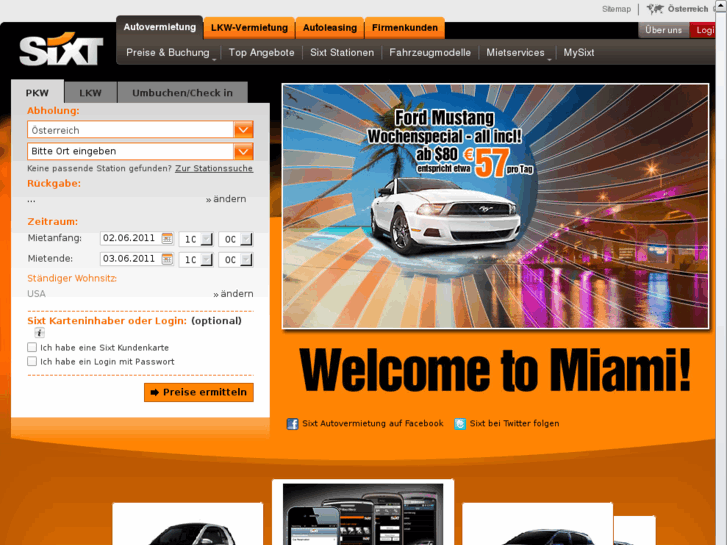Image resolution: width=727 pixels, height=545 pixels.
Task: Click the smartphone apps thumbnail
Action: point(363,514)
